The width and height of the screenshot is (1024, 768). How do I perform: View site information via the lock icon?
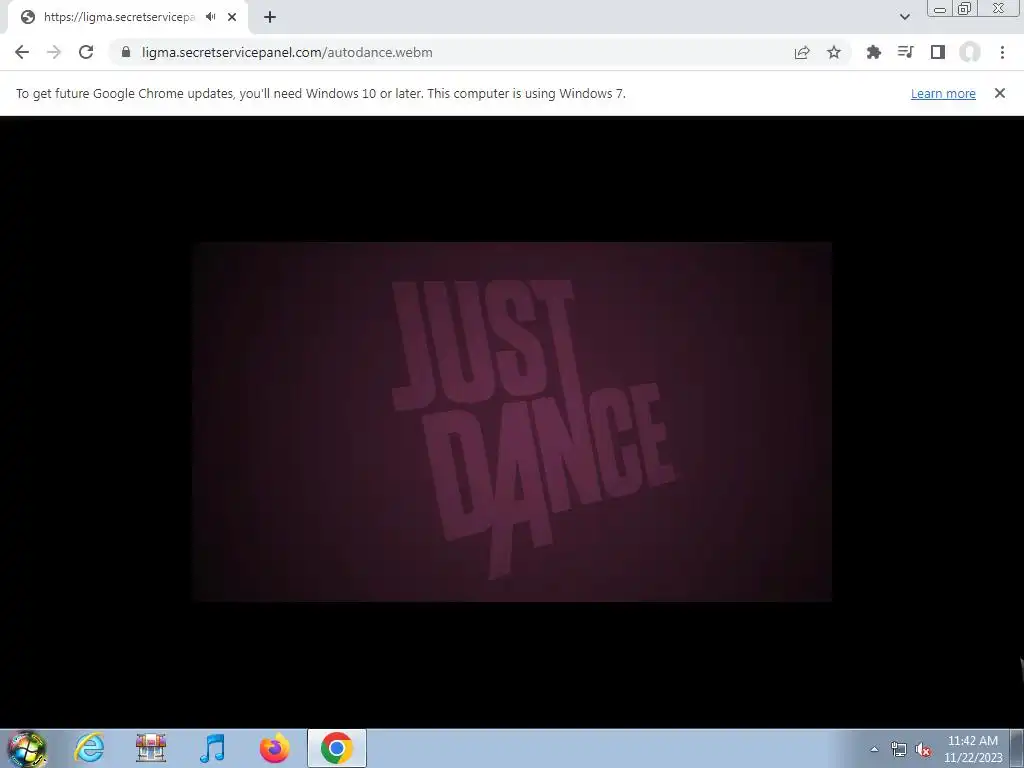click(x=126, y=52)
